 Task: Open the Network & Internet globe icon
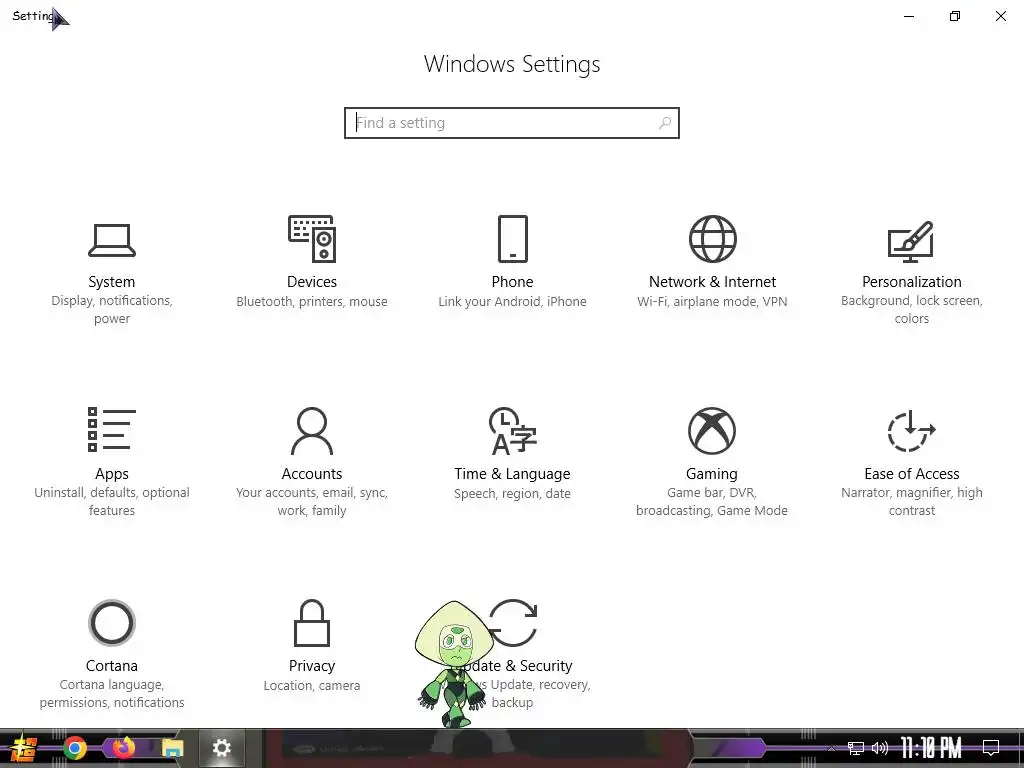point(712,239)
